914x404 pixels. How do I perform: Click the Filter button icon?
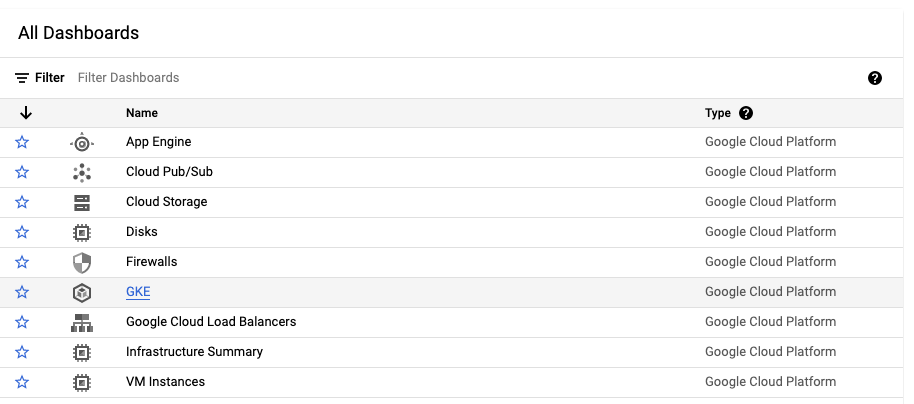point(22,78)
